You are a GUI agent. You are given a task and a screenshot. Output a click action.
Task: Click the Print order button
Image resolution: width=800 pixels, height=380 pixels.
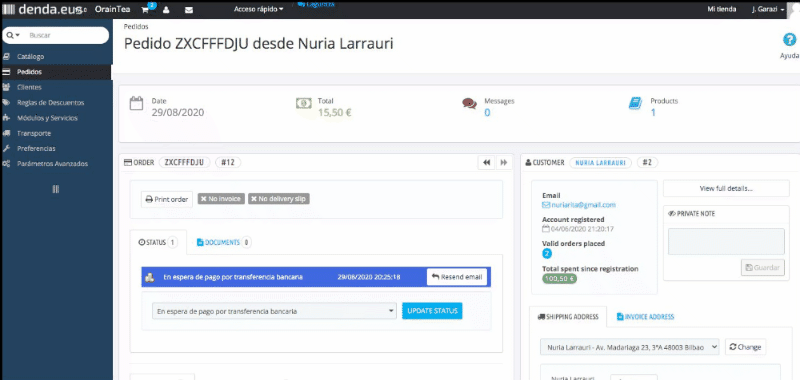[167, 199]
